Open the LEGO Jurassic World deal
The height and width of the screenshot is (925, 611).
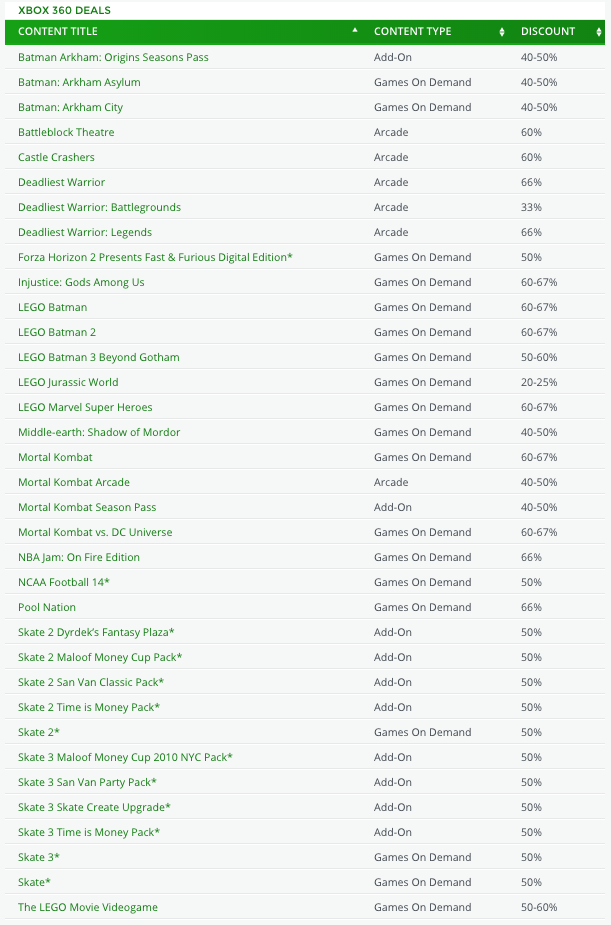68,382
